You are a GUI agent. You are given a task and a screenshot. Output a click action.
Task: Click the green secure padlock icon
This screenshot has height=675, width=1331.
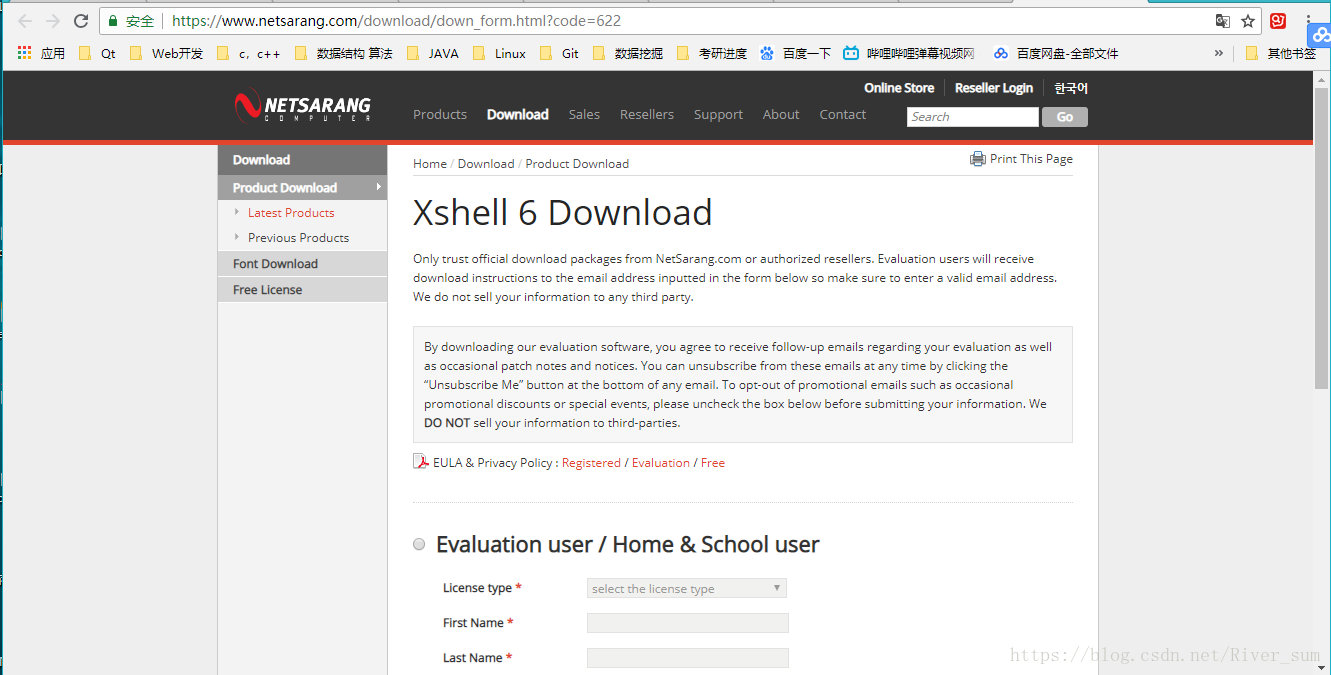click(x=113, y=21)
